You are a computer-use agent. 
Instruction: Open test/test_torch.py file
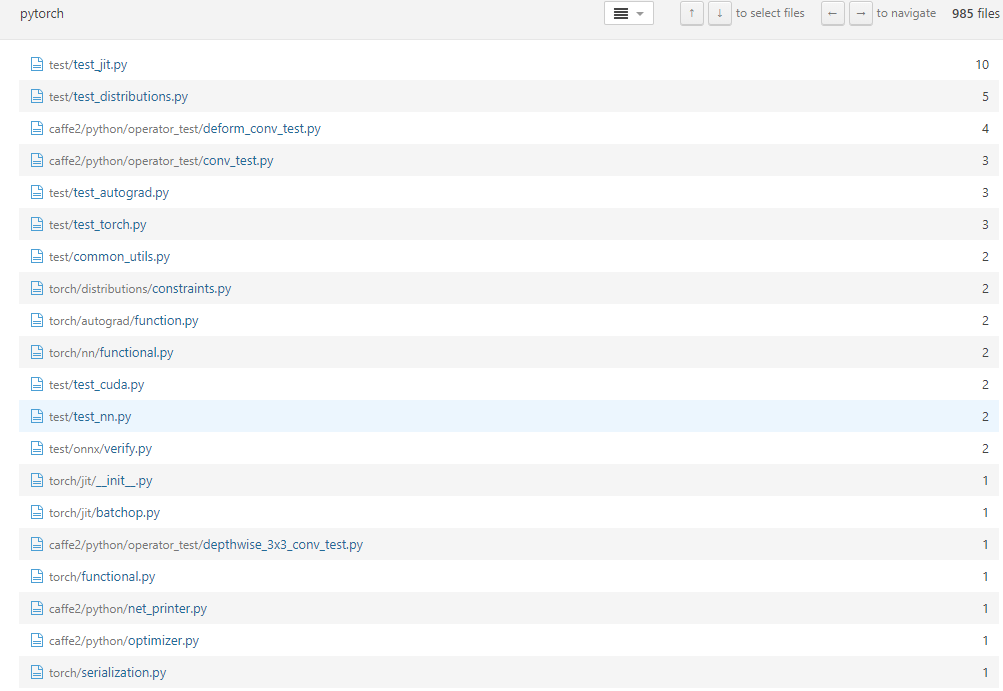98,225
